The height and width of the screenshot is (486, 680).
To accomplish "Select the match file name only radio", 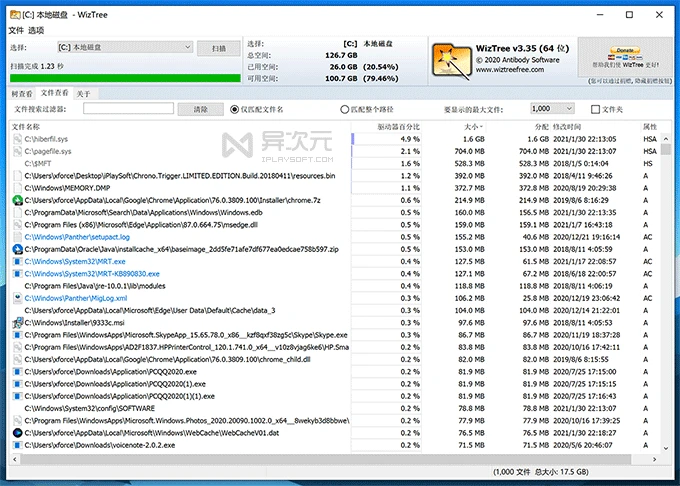I will (234, 110).
